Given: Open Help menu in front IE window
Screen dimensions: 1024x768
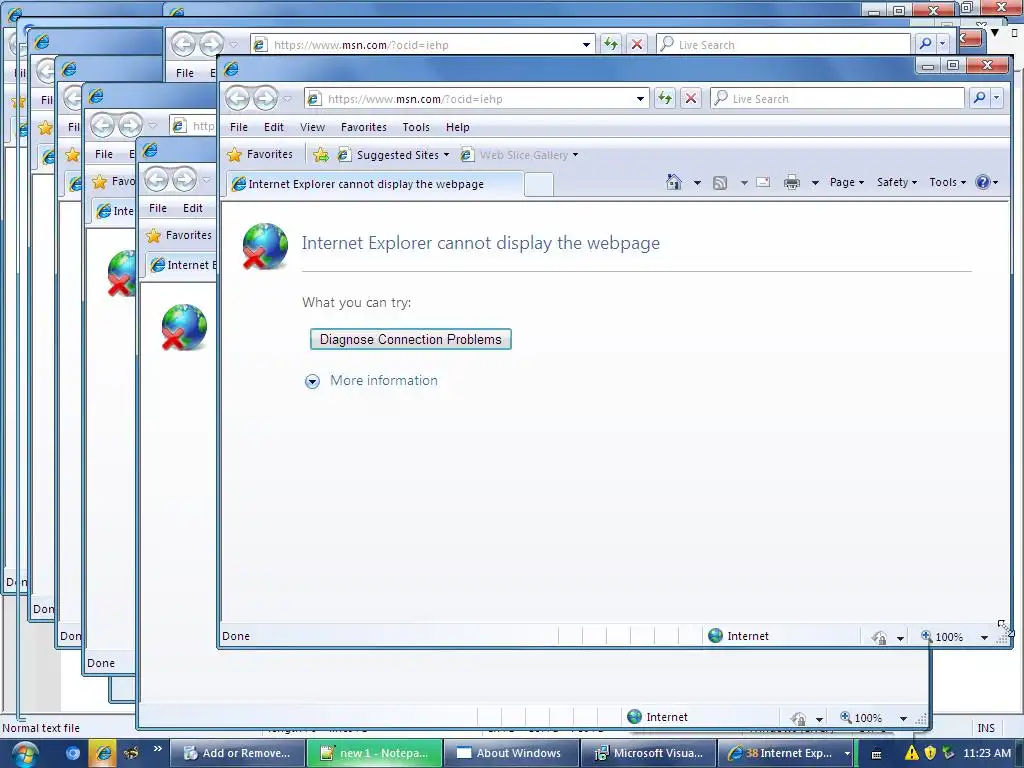Looking at the screenshot, I should pos(458,127).
